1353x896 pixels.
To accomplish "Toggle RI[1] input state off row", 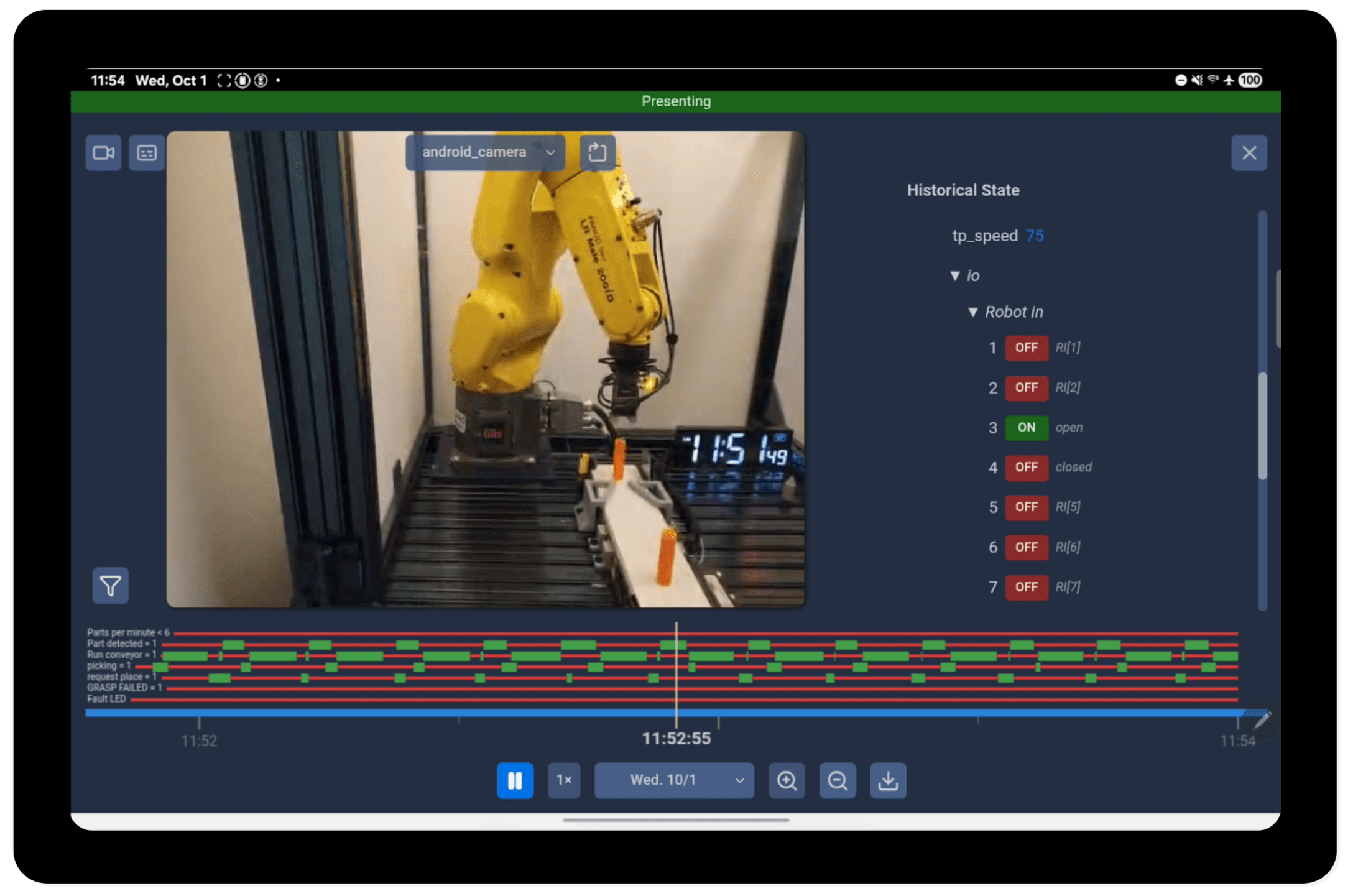I will [1026, 348].
